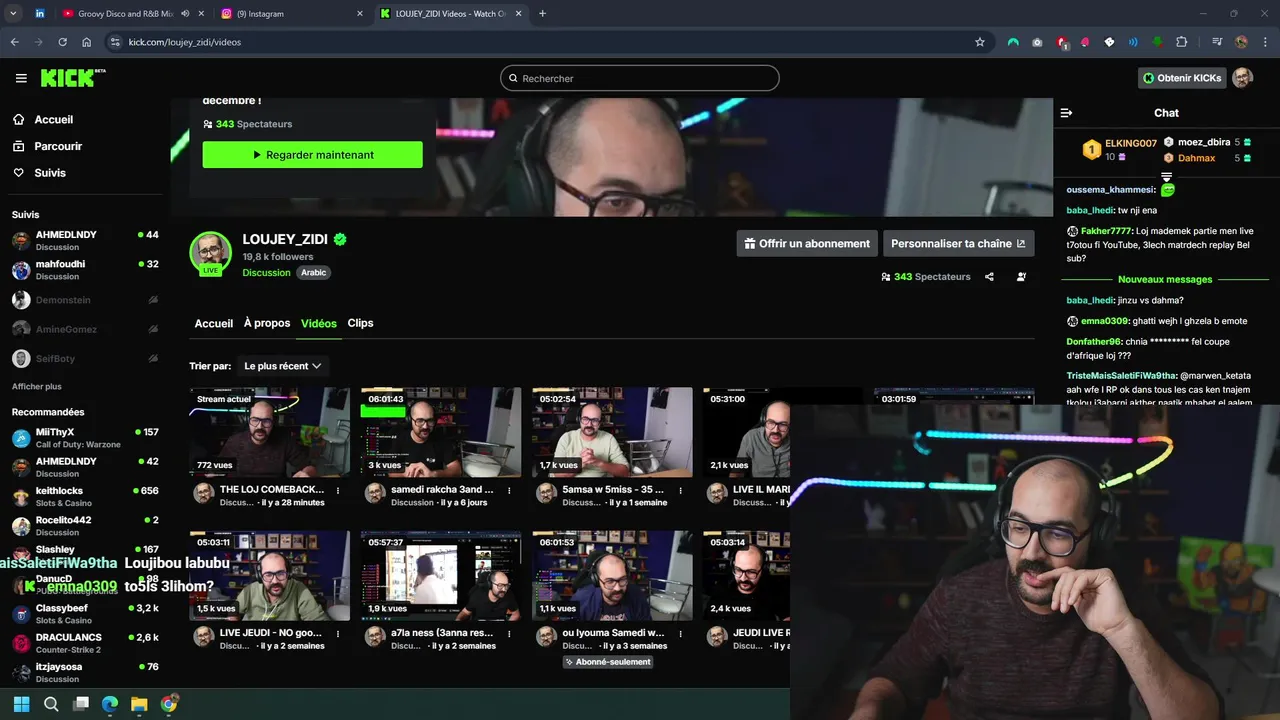Open DRACULANCS recommended channel
Image resolution: width=1280 pixels, height=720 pixels.
(x=84, y=643)
